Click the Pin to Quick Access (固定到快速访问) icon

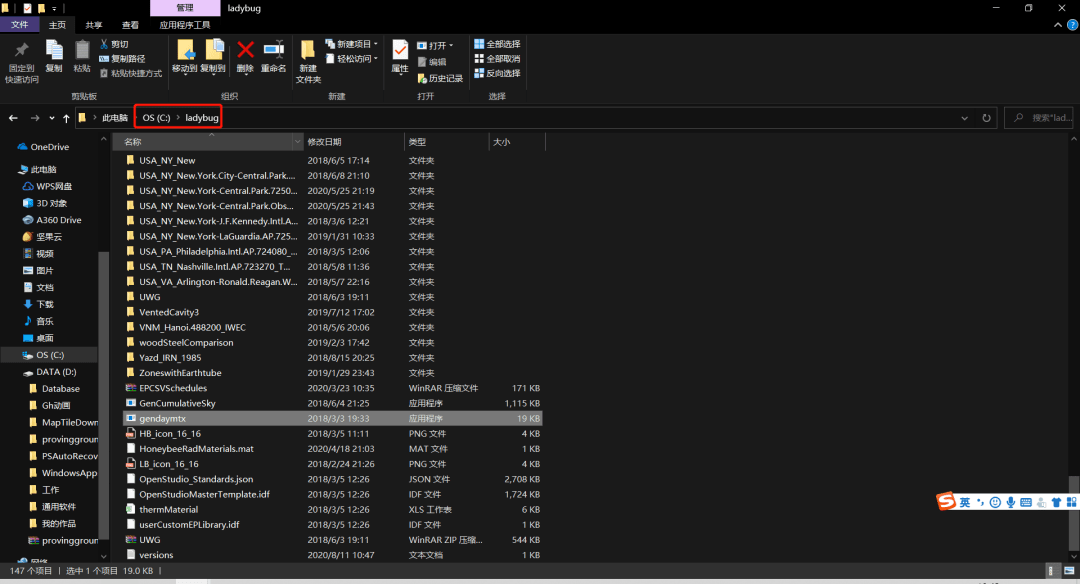click(x=21, y=50)
